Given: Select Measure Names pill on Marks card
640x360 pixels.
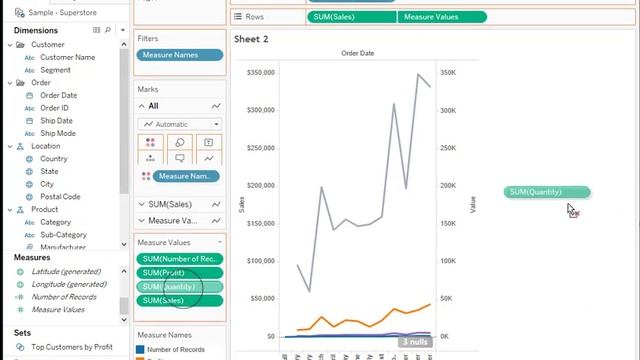Looking at the screenshot, I should pyautogui.click(x=186, y=176).
